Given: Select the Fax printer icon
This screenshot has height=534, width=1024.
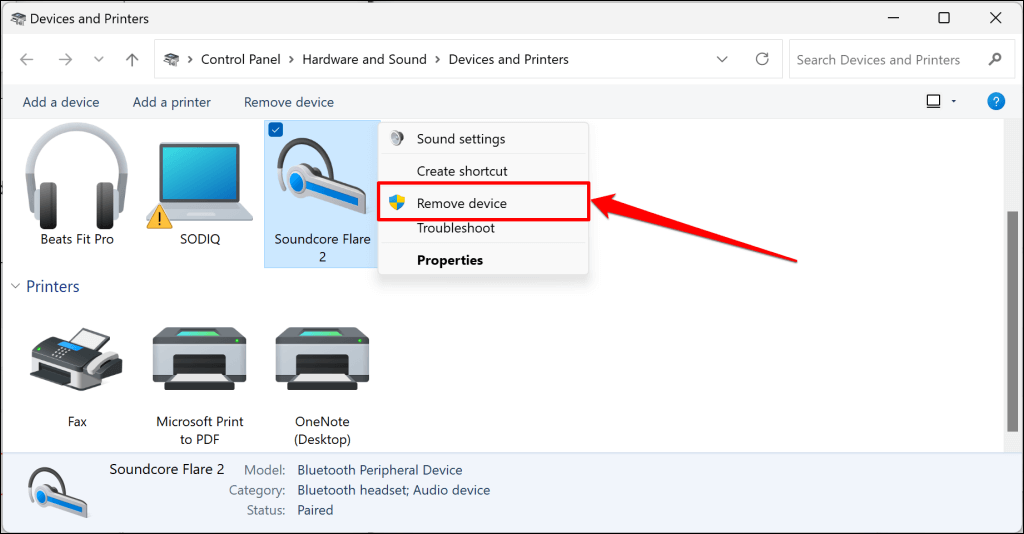Looking at the screenshot, I should coord(76,359).
